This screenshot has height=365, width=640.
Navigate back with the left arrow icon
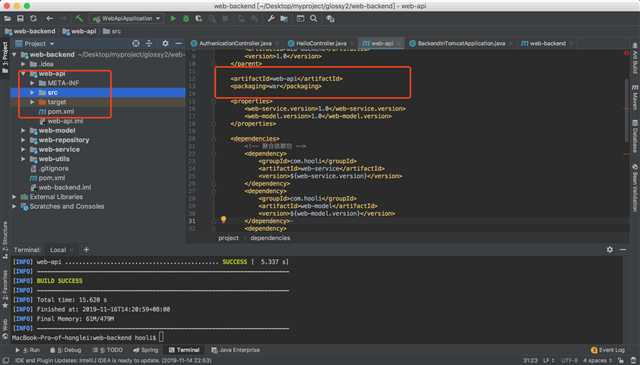[x=50, y=19]
